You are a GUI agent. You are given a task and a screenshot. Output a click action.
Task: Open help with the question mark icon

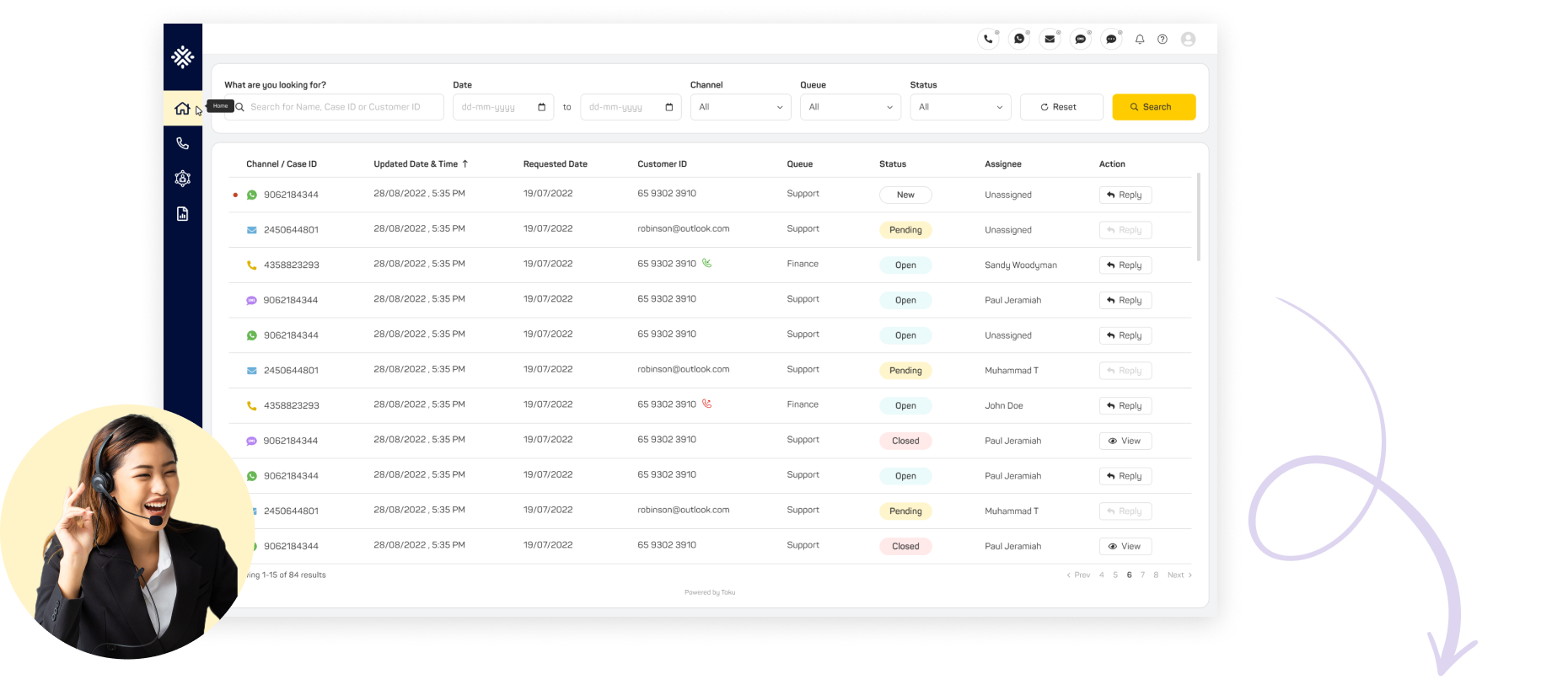click(1163, 39)
